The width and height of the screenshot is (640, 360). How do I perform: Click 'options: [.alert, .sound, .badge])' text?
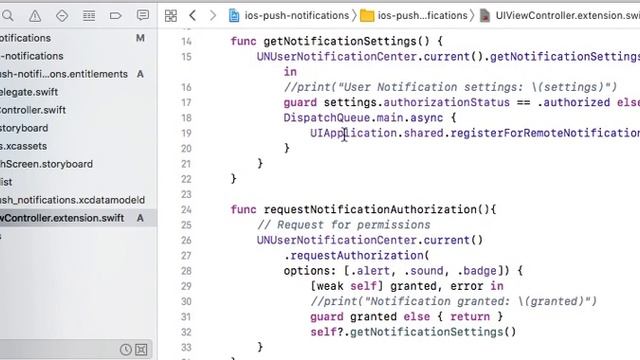coord(397,271)
